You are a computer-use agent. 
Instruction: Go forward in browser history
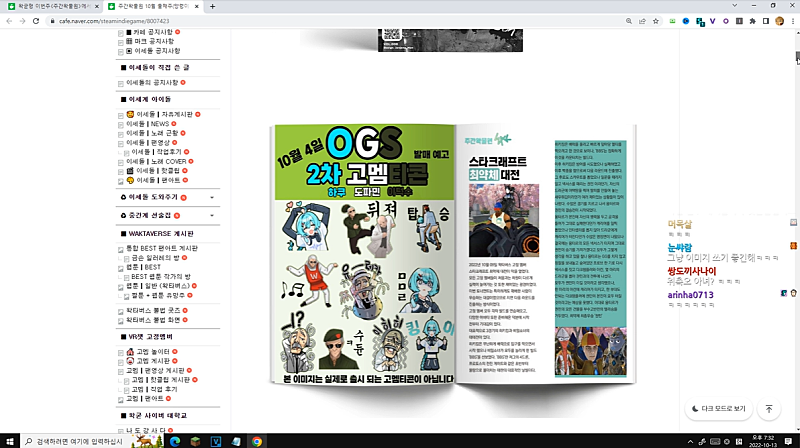[22, 21]
